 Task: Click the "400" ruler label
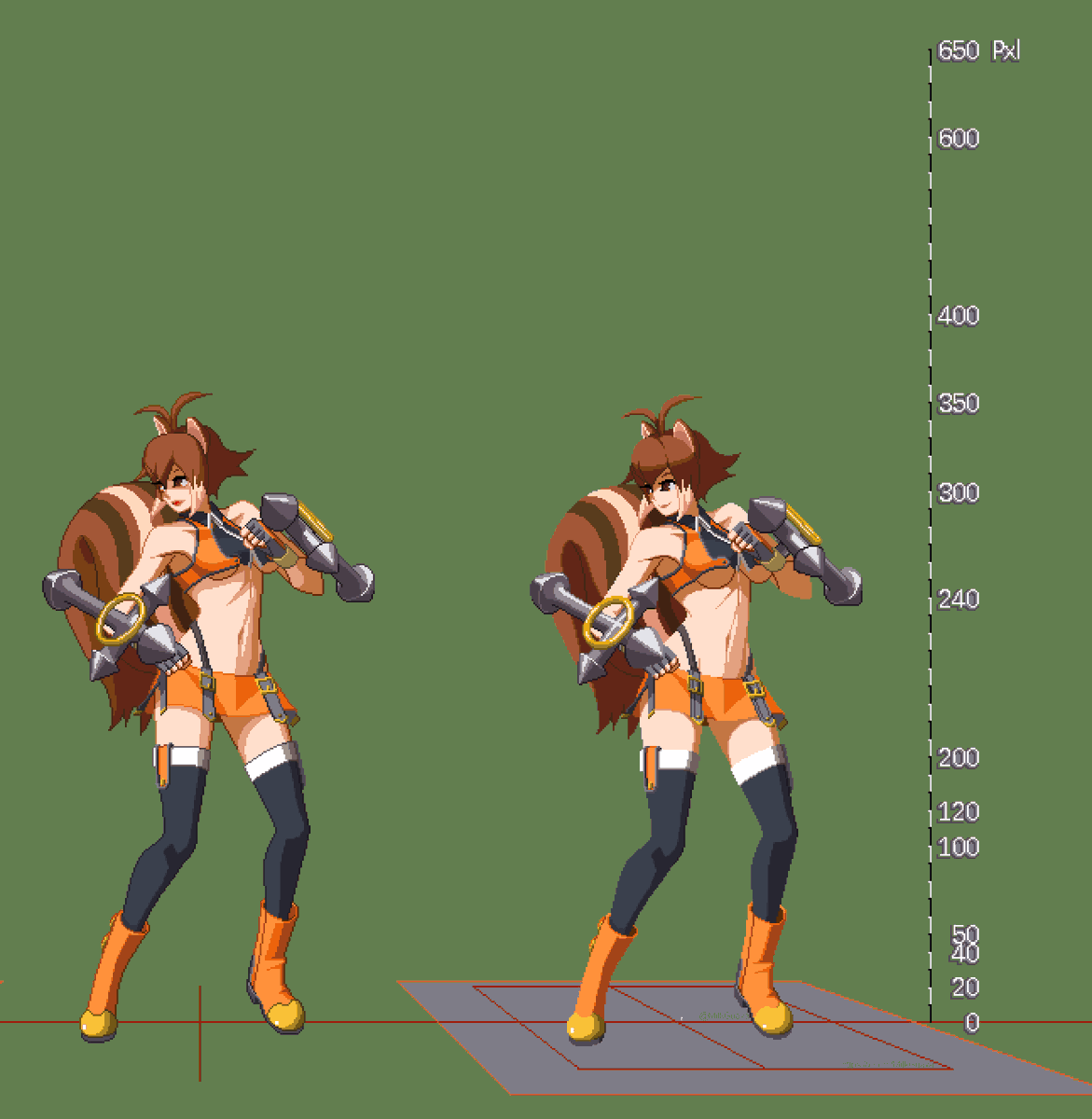[x=959, y=316]
